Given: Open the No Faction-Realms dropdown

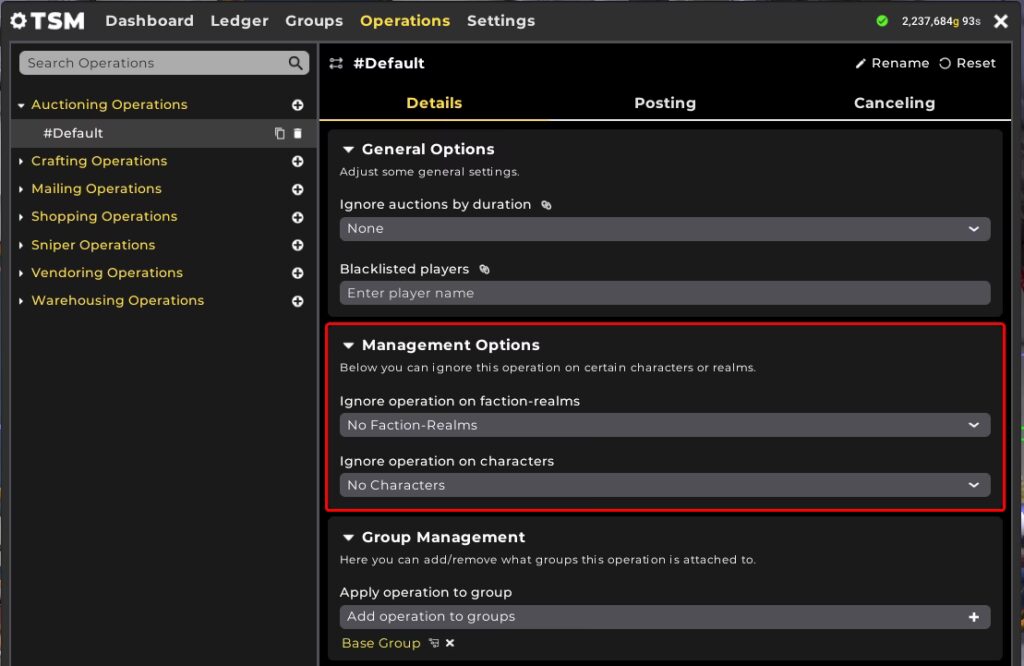Looking at the screenshot, I should (x=664, y=425).
